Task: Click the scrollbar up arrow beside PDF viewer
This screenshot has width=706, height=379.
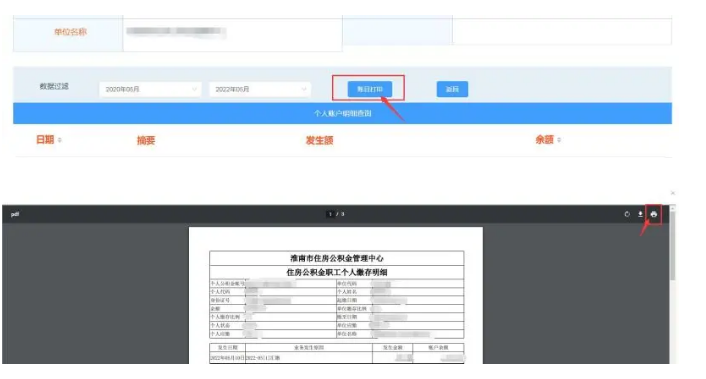Action: coord(672,208)
